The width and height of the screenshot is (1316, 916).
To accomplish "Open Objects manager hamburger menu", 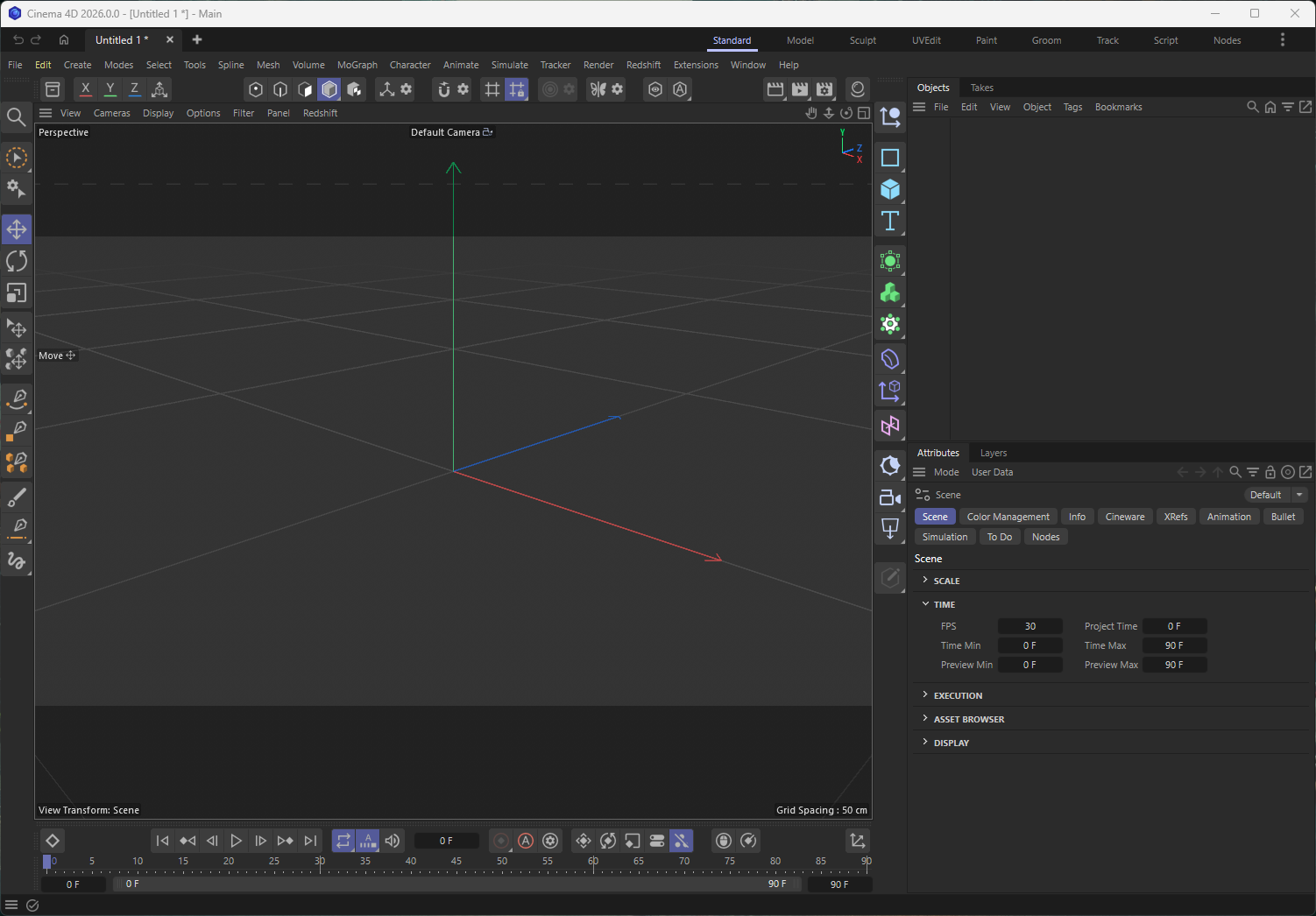I will click(x=919, y=107).
